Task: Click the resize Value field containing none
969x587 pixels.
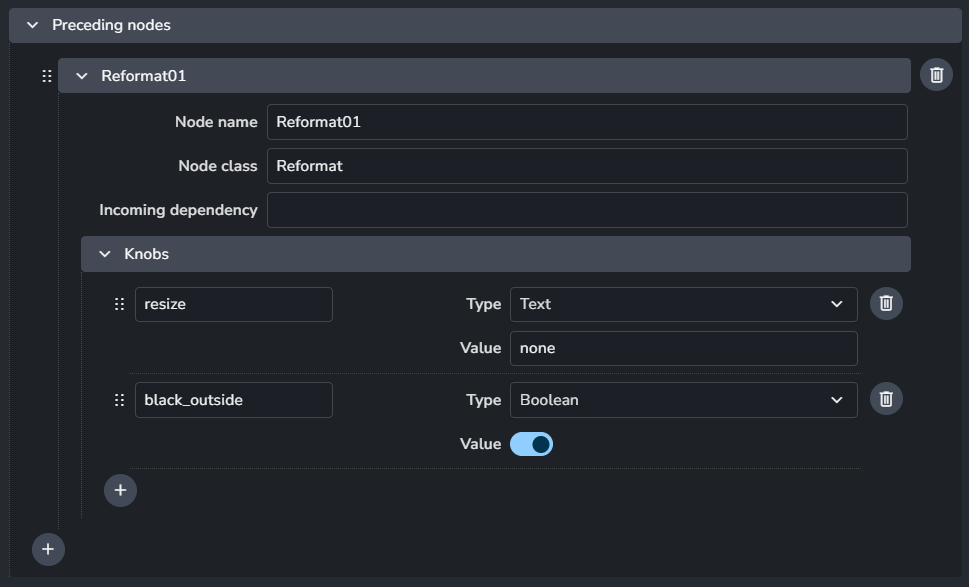Action: point(683,348)
